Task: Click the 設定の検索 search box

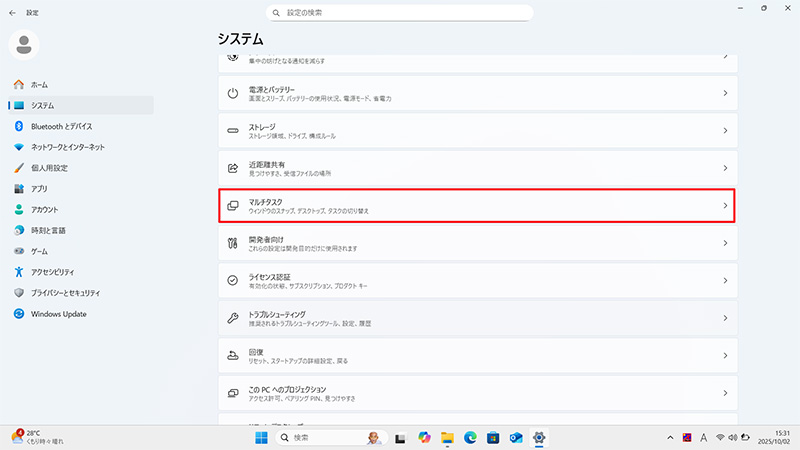Action: coord(400,13)
